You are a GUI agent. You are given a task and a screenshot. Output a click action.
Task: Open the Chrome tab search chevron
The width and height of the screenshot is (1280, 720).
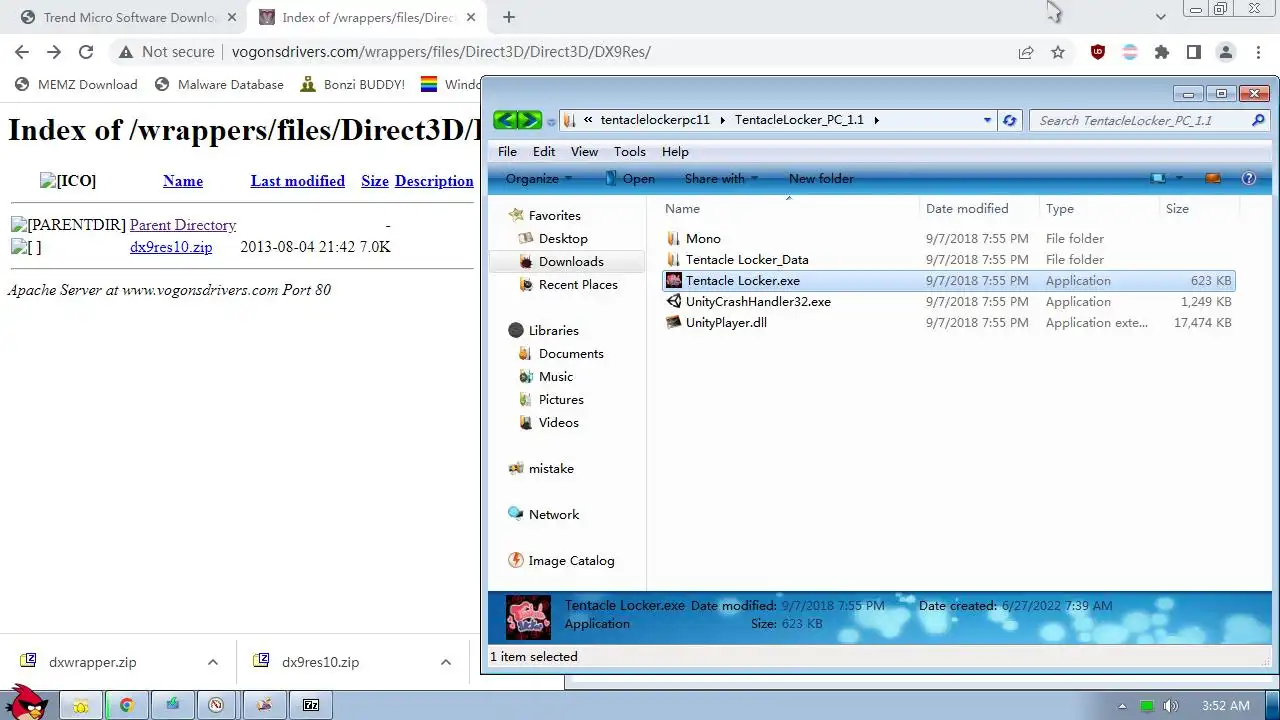pos(1160,17)
